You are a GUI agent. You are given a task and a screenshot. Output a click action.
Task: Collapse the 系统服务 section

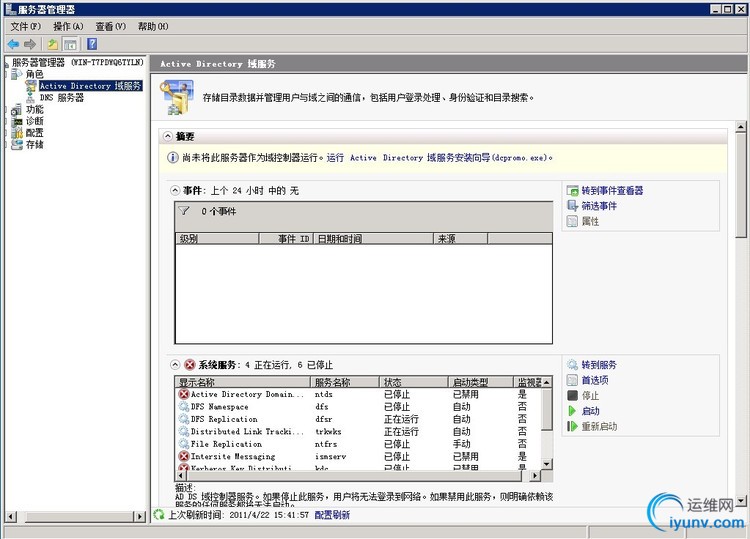click(x=175, y=365)
